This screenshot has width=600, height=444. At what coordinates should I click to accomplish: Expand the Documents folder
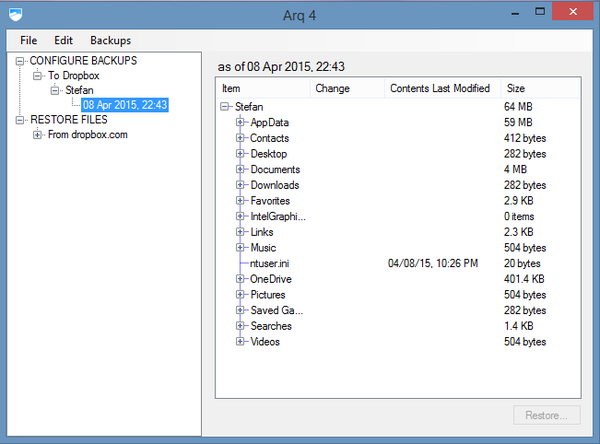240,169
